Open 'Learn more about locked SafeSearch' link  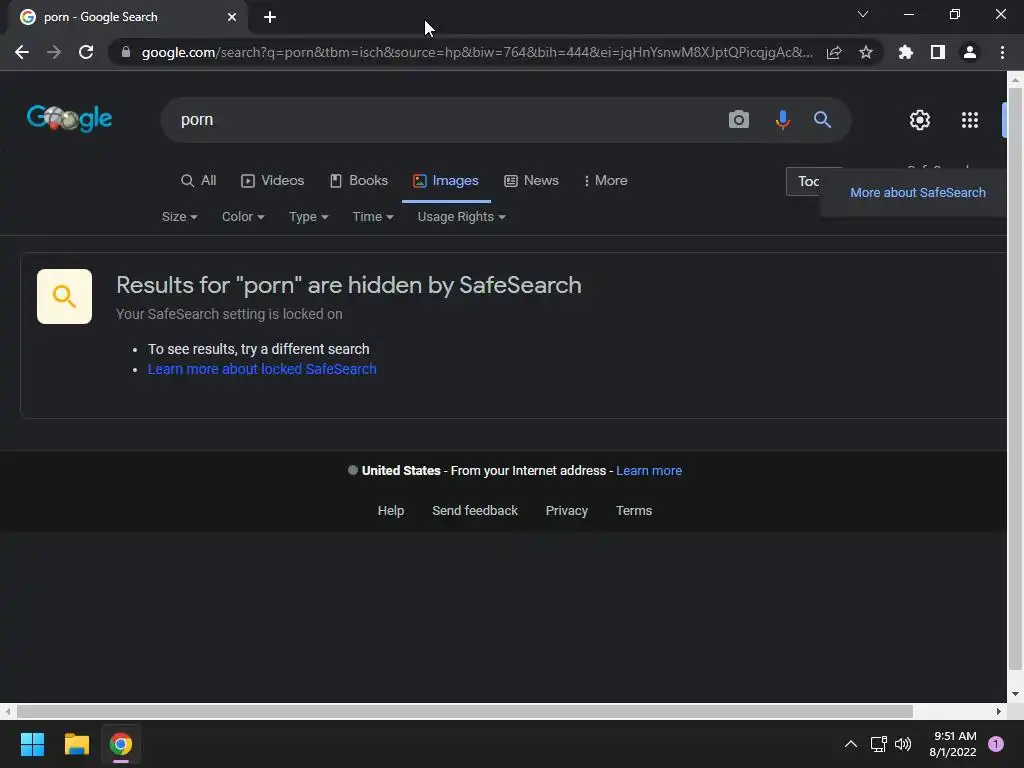(x=262, y=369)
